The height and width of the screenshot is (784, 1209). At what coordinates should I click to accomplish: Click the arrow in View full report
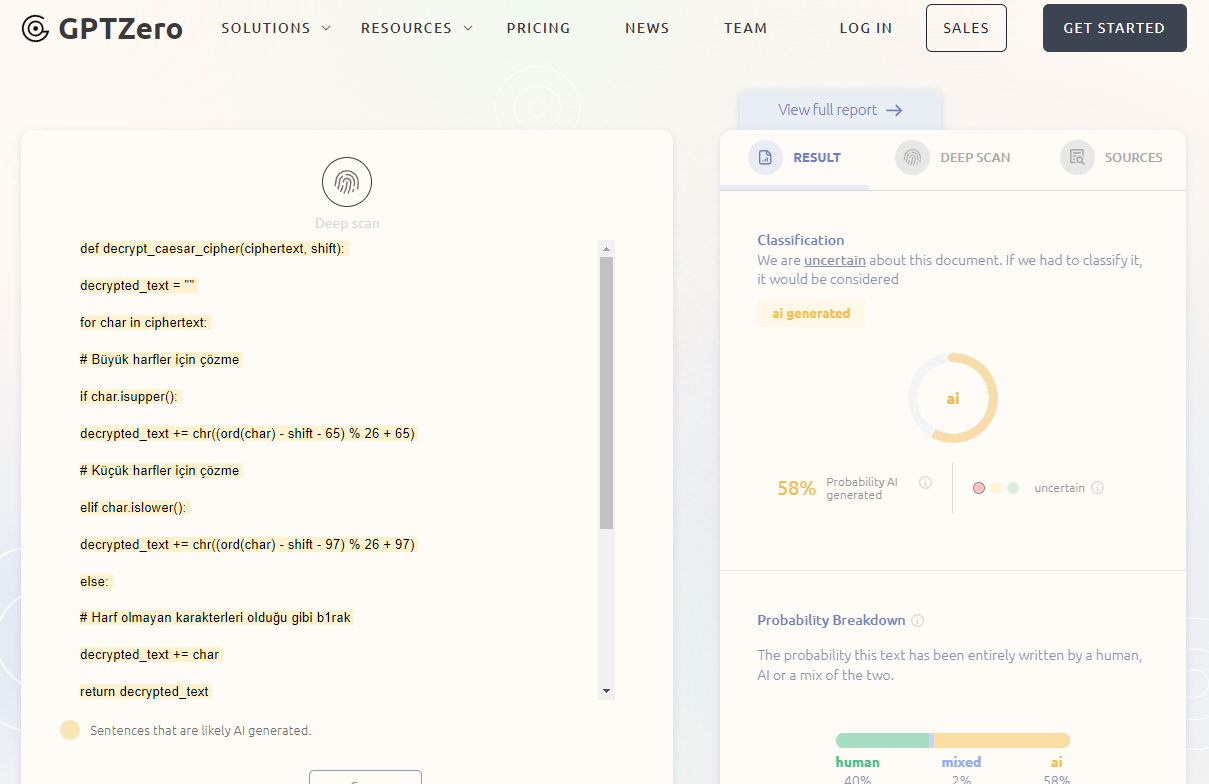(894, 110)
